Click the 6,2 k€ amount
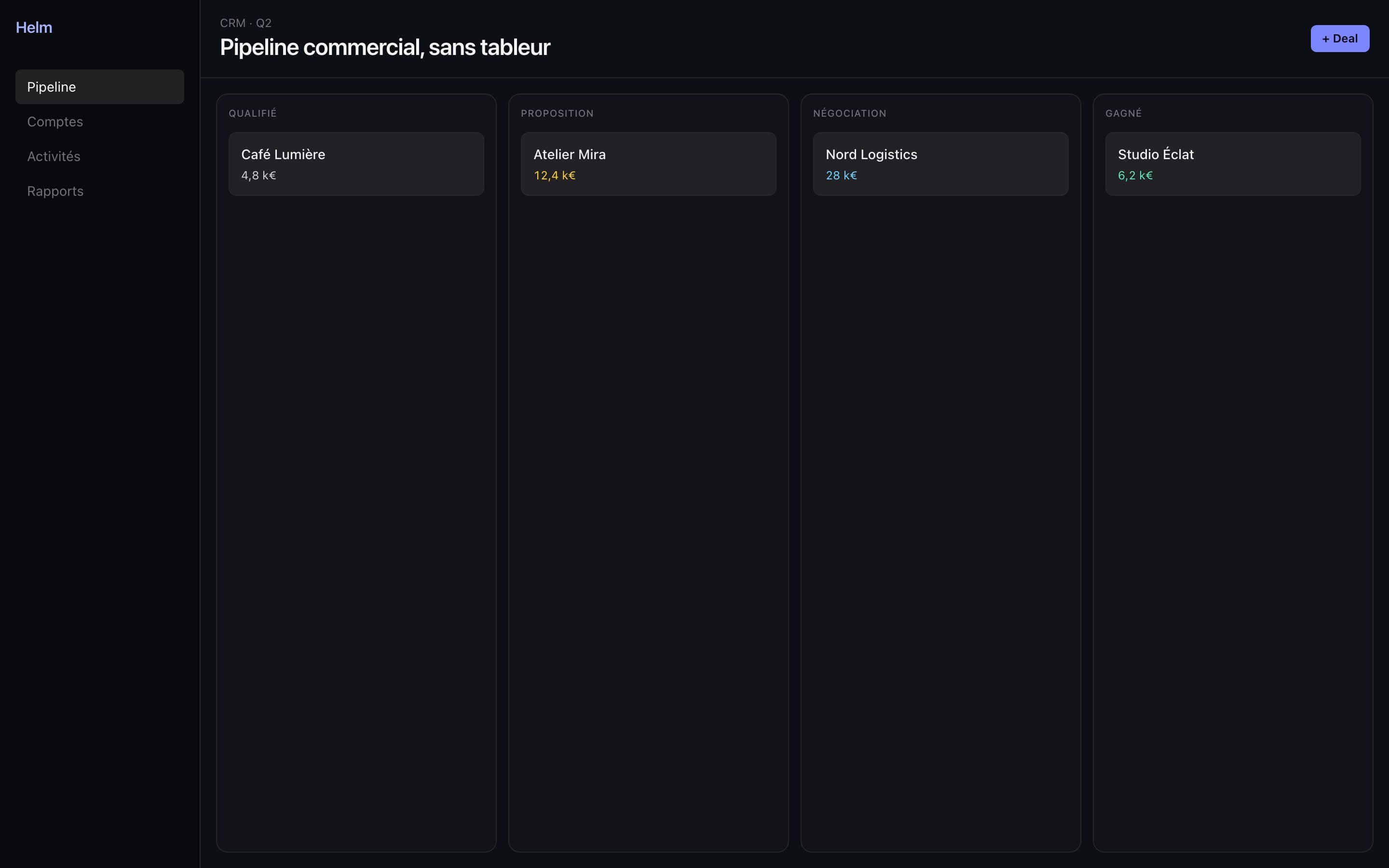This screenshot has width=1389, height=868. coord(1135,176)
